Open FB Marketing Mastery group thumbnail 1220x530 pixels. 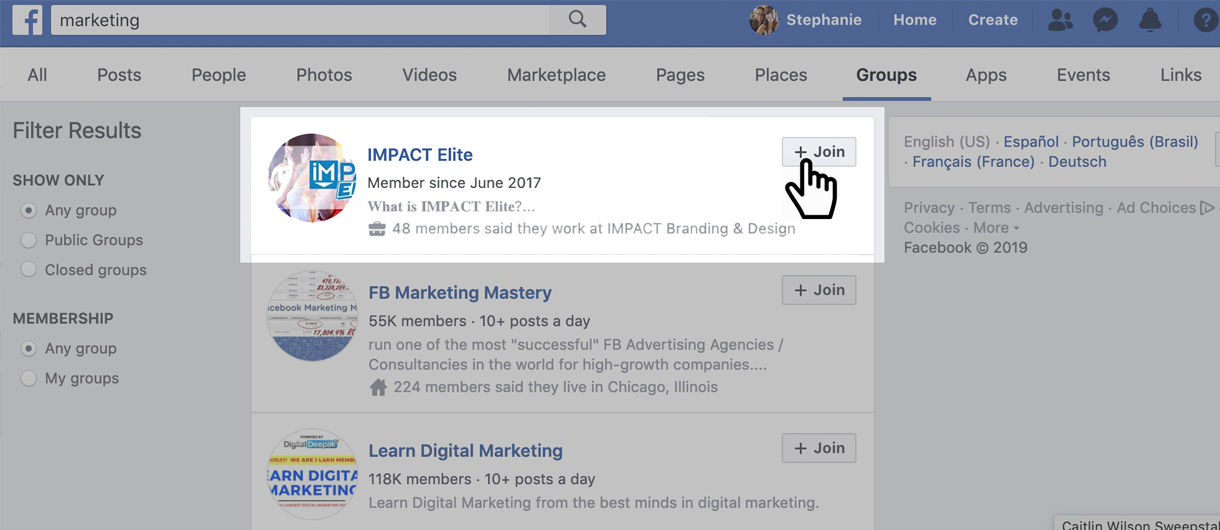pyautogui.click(x=312, y=316)
